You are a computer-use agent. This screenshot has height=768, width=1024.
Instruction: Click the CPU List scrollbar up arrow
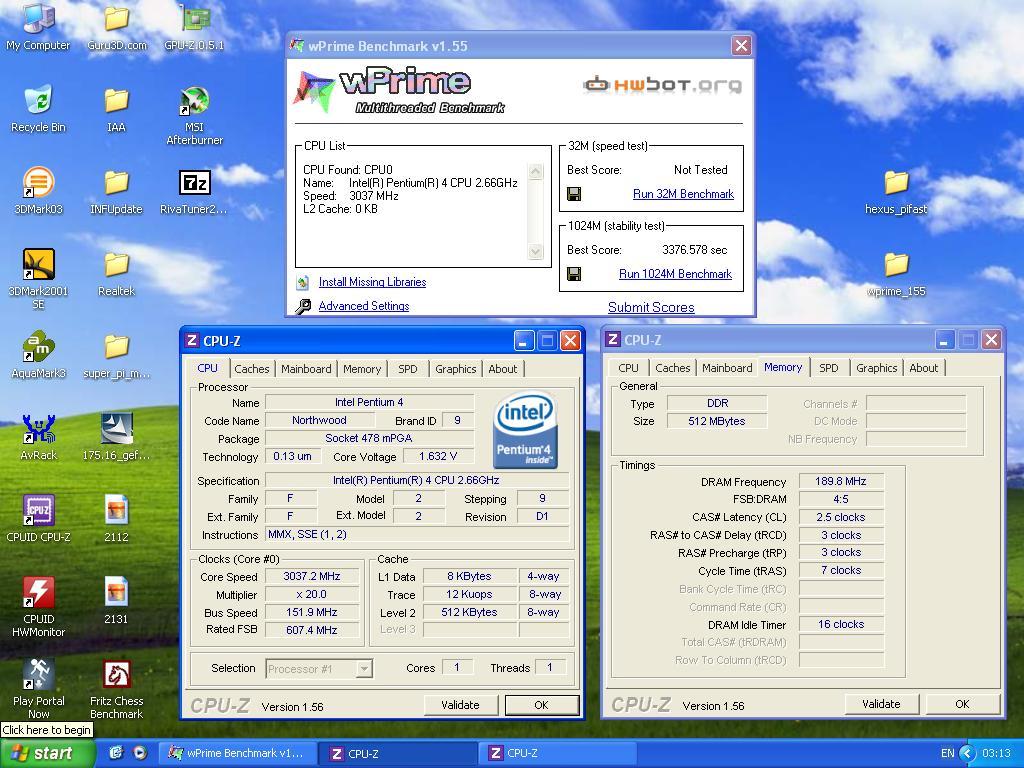pyautogui.click(x=536, y=172)
